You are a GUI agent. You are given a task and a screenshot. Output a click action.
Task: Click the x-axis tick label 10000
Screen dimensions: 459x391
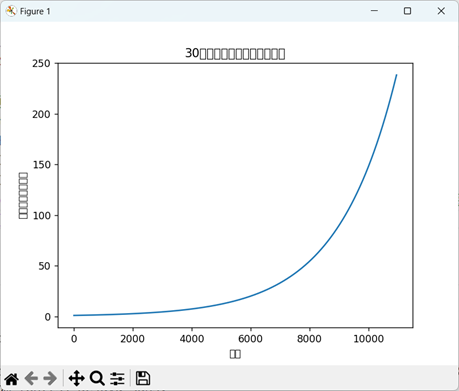coord(368,339)
